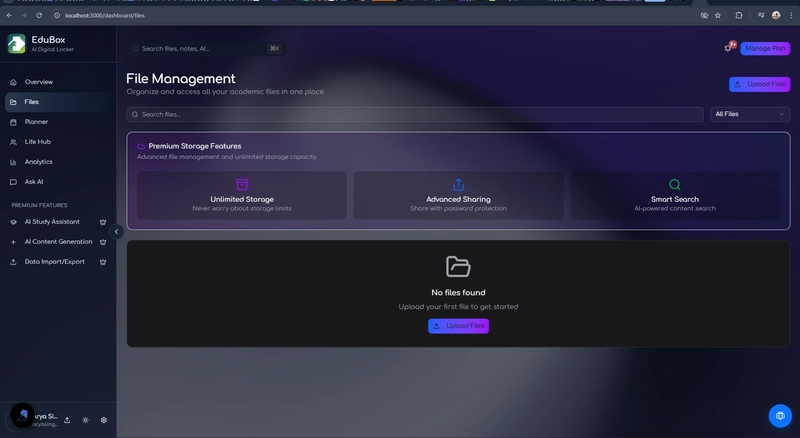Click the browser bookmark star icon

click(x=718, y=15)
